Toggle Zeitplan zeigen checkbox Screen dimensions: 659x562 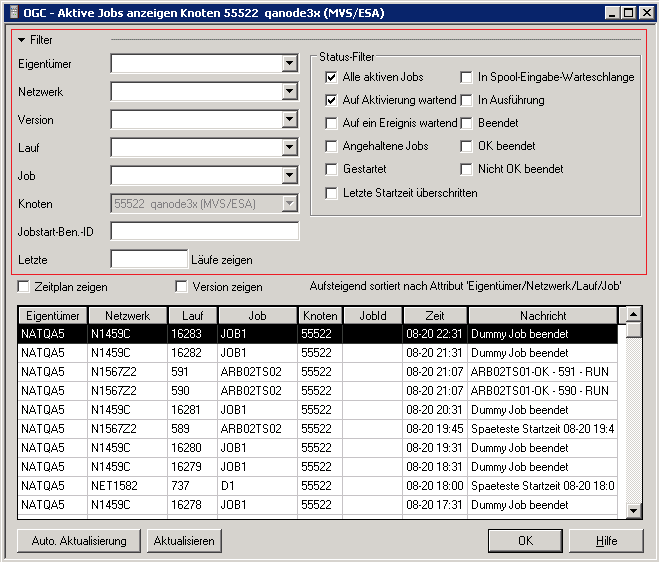point(24,287)
